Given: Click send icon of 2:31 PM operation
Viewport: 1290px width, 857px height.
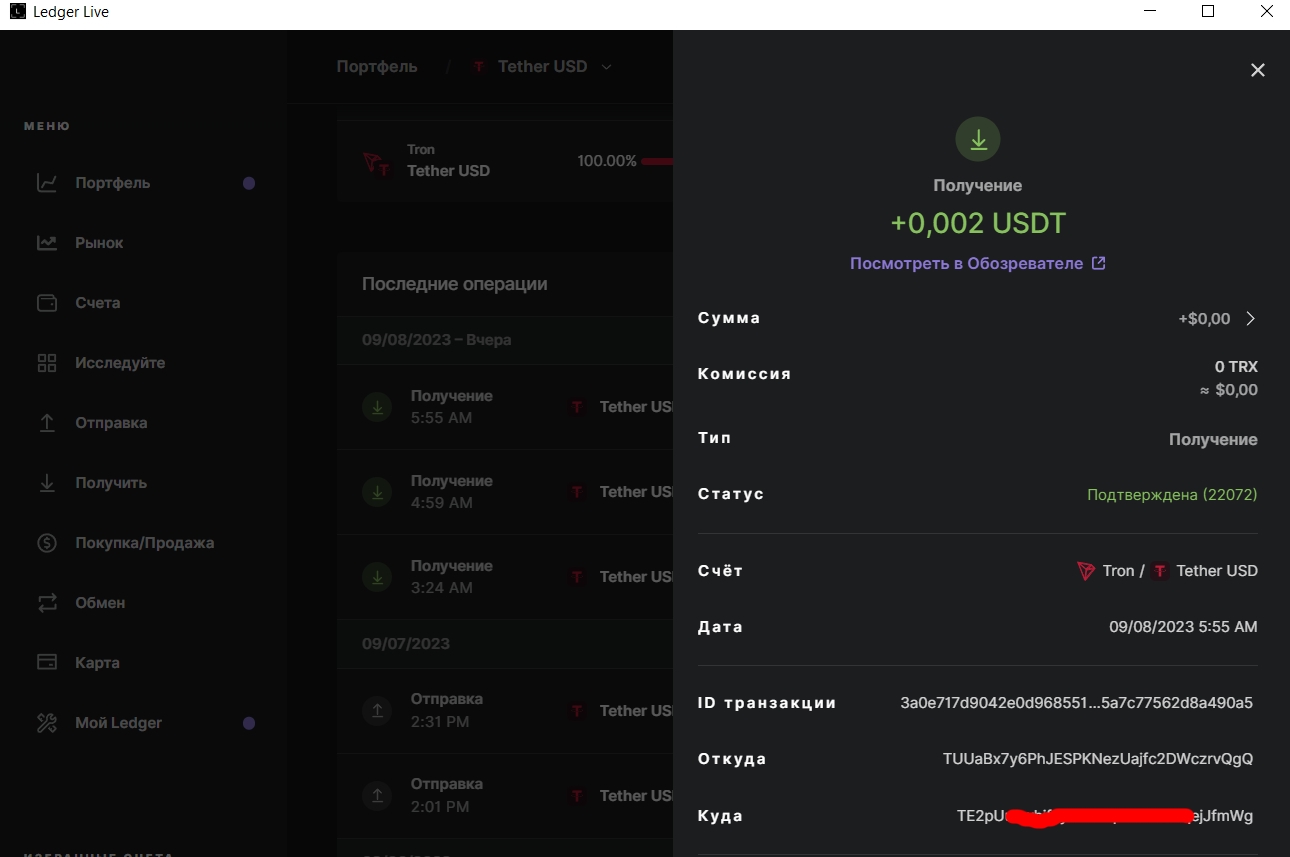Looking at the screenshot, I should point(377,711).
